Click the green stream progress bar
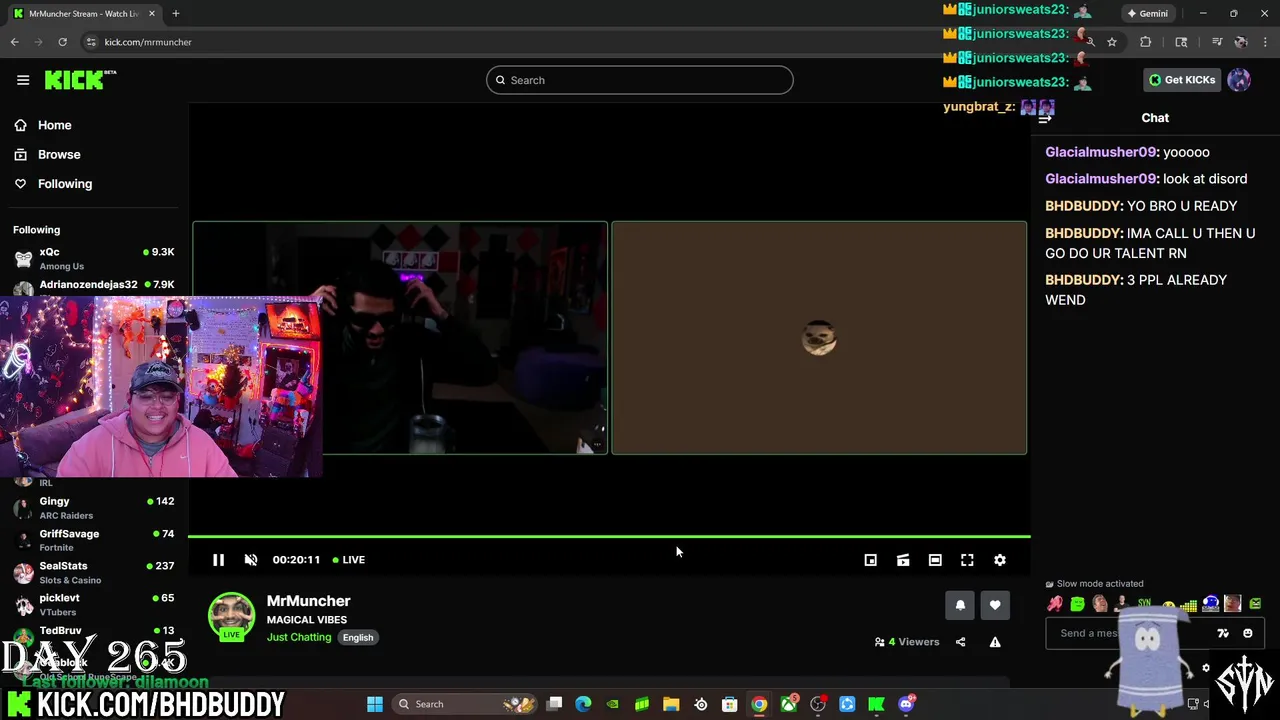The height and width of the screenshot is (720, 1280). point(609,537)
